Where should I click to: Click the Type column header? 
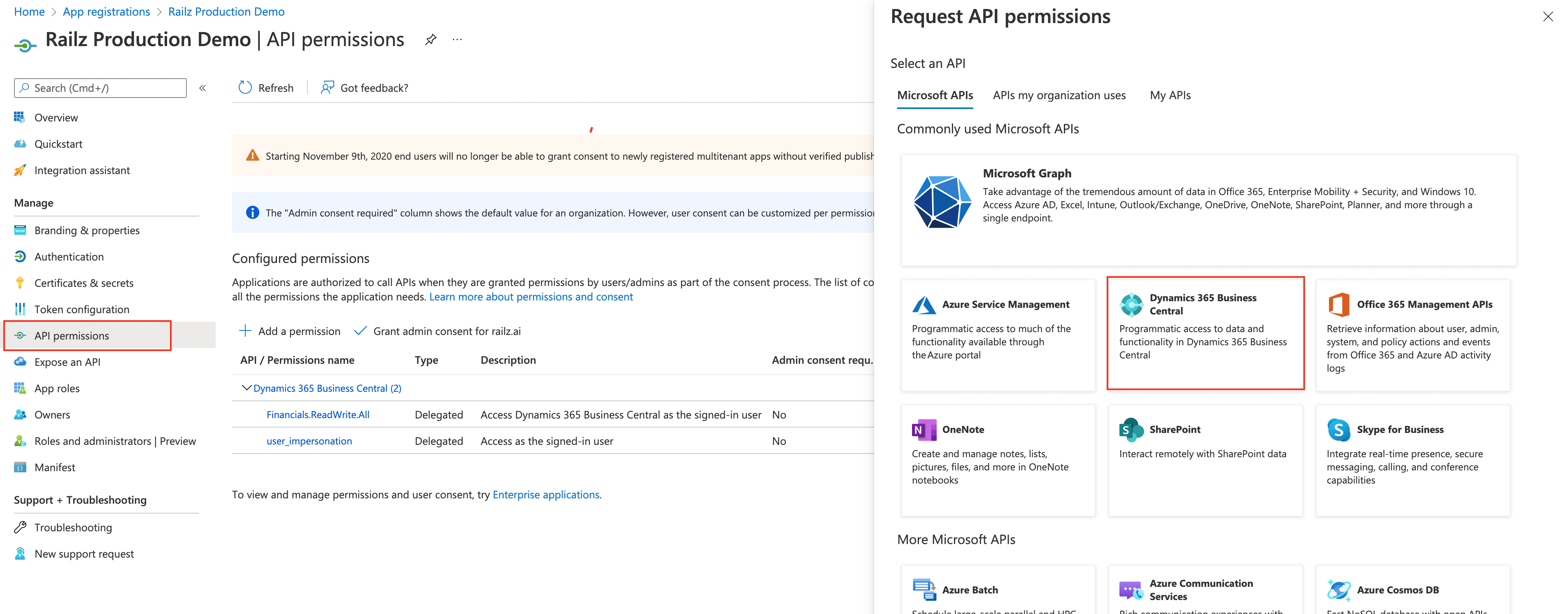426,360
